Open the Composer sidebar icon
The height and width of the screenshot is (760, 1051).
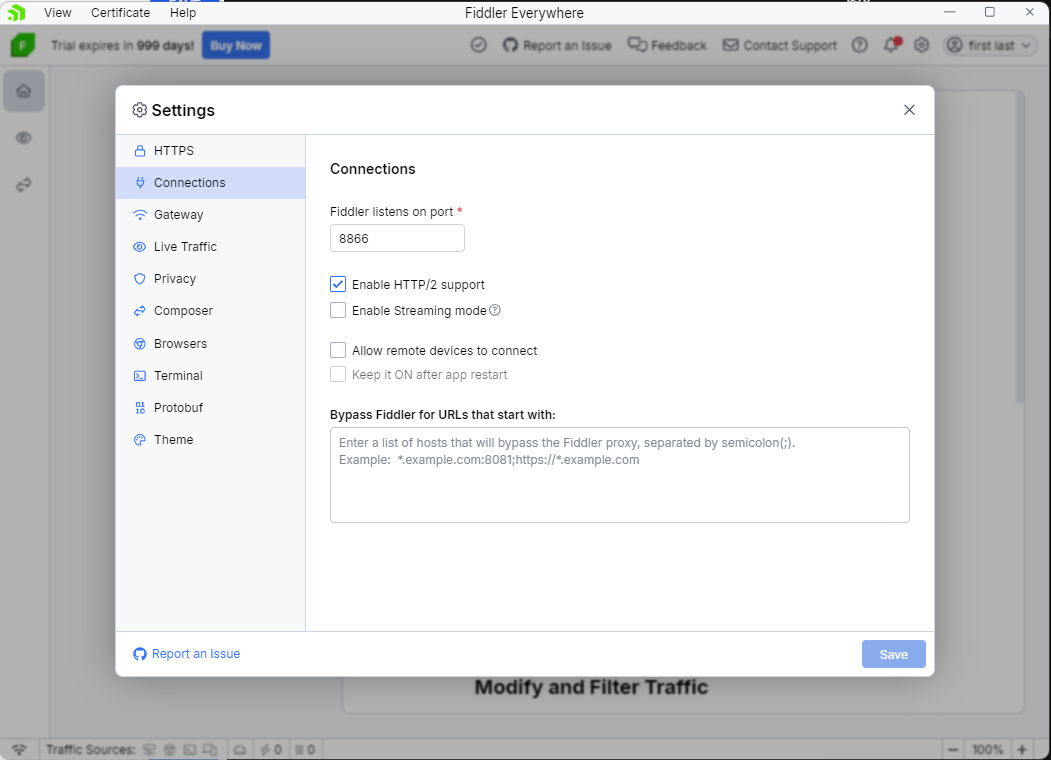[x=24, y=184]
